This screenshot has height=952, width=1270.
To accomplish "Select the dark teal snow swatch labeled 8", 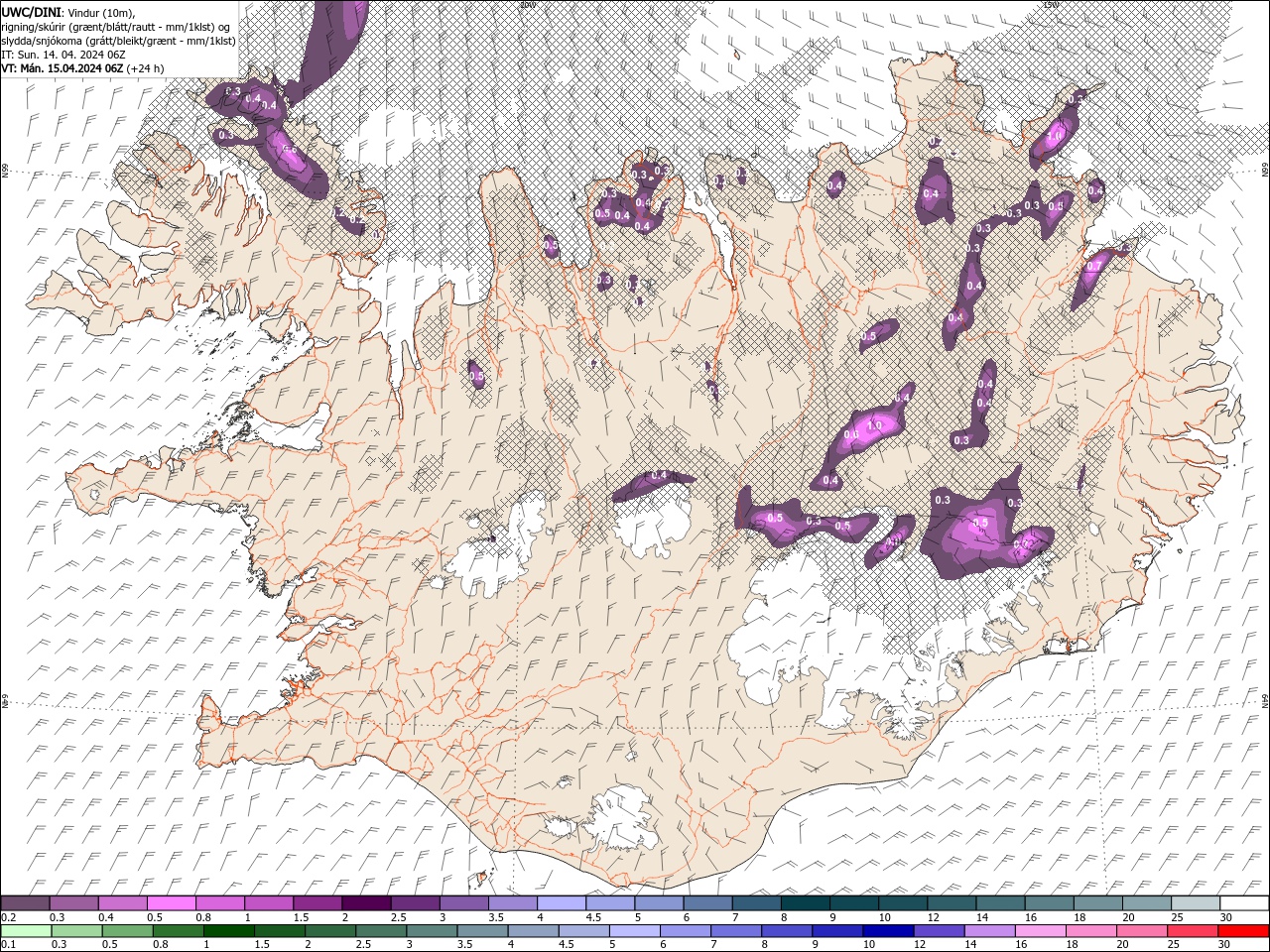I will (804, 903).
